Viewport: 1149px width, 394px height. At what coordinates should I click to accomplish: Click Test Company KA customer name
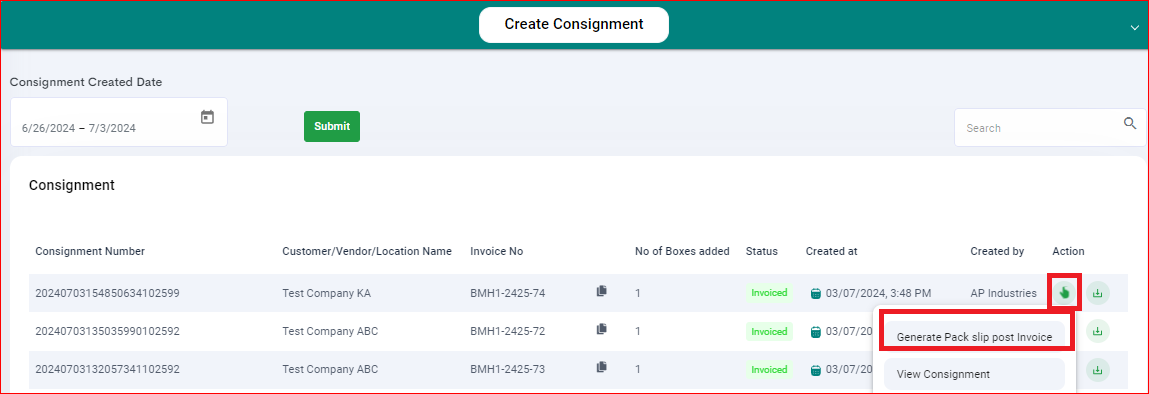pyautogui.click(x=326, y=293)
